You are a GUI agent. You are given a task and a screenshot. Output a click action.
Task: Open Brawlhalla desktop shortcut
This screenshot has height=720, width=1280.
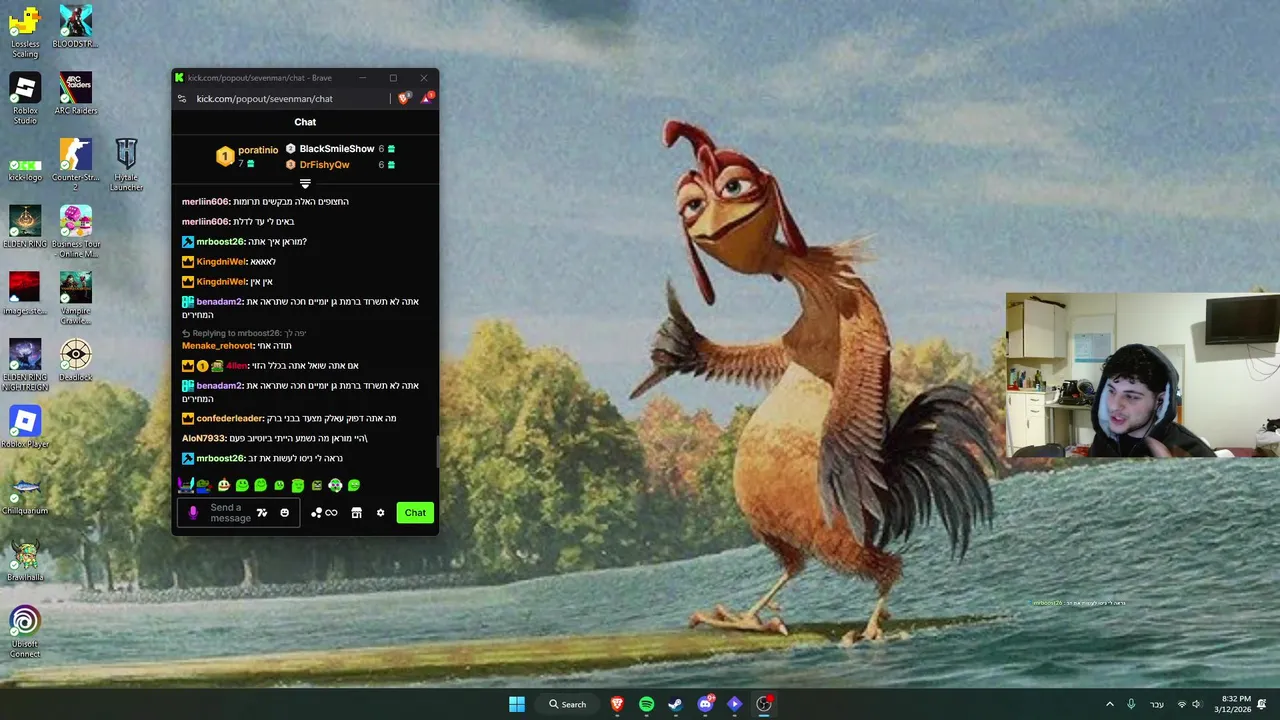(25, 562)
